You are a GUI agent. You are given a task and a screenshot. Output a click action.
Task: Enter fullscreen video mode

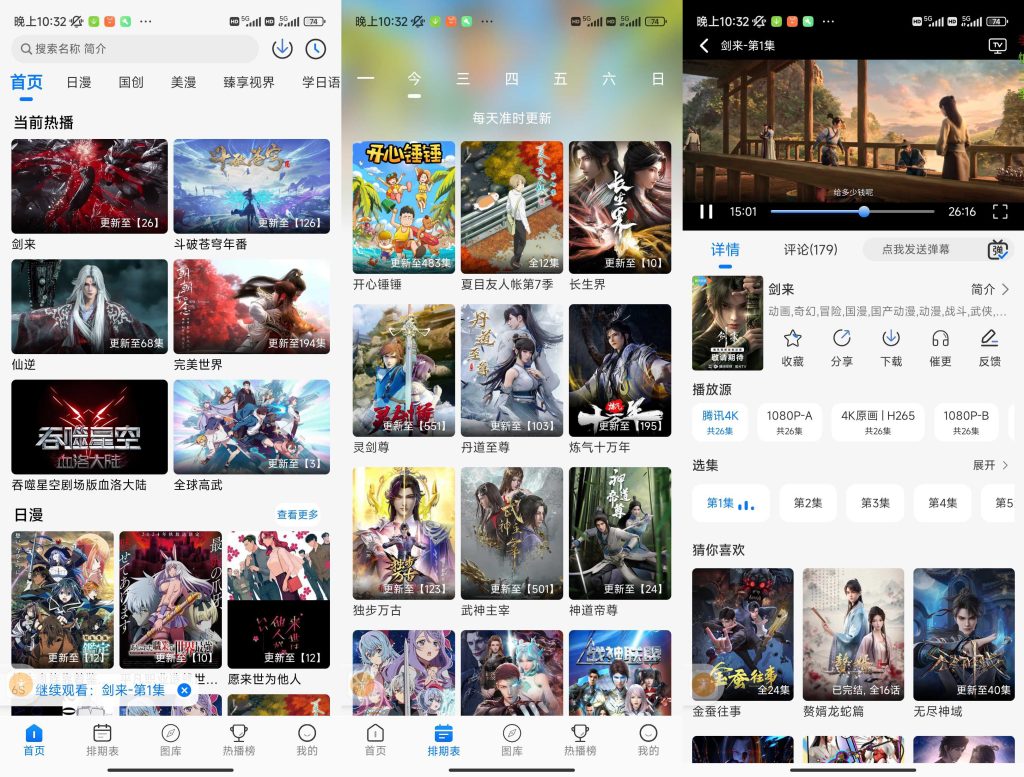coord(1000,212)
